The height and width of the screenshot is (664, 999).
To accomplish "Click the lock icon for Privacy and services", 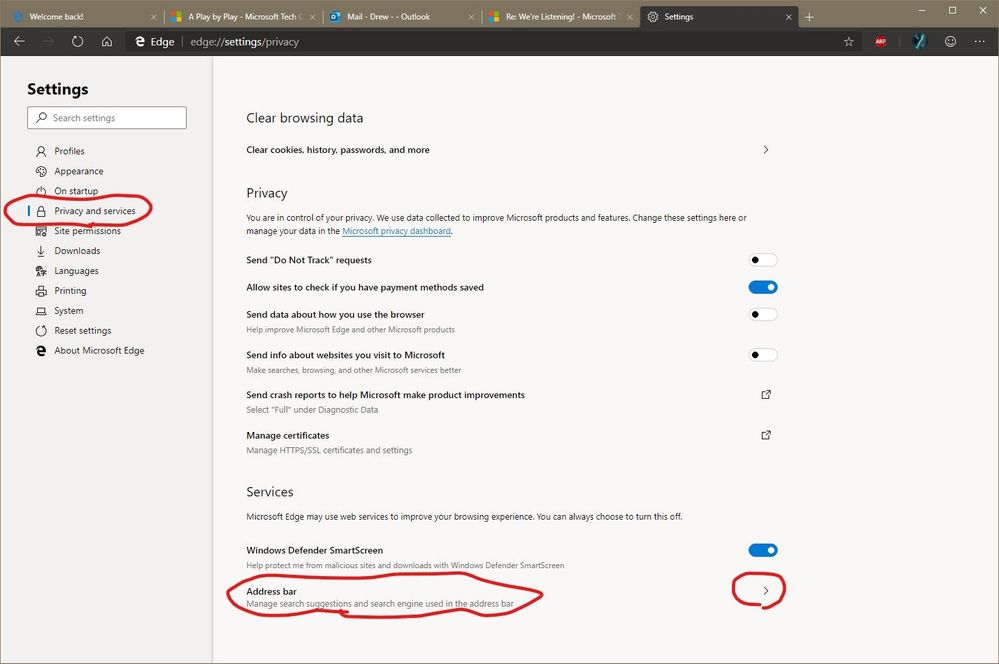I will coord(41,211).
